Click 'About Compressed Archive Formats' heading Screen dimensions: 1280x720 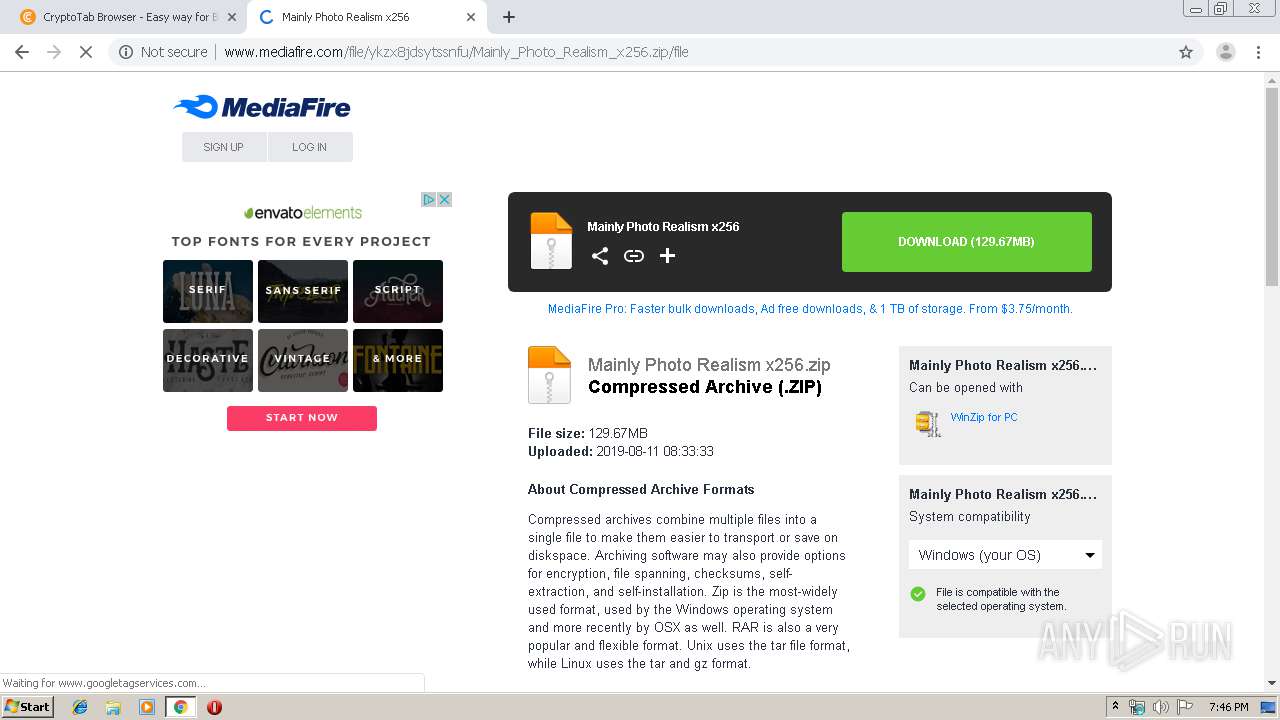coord(641,489)
